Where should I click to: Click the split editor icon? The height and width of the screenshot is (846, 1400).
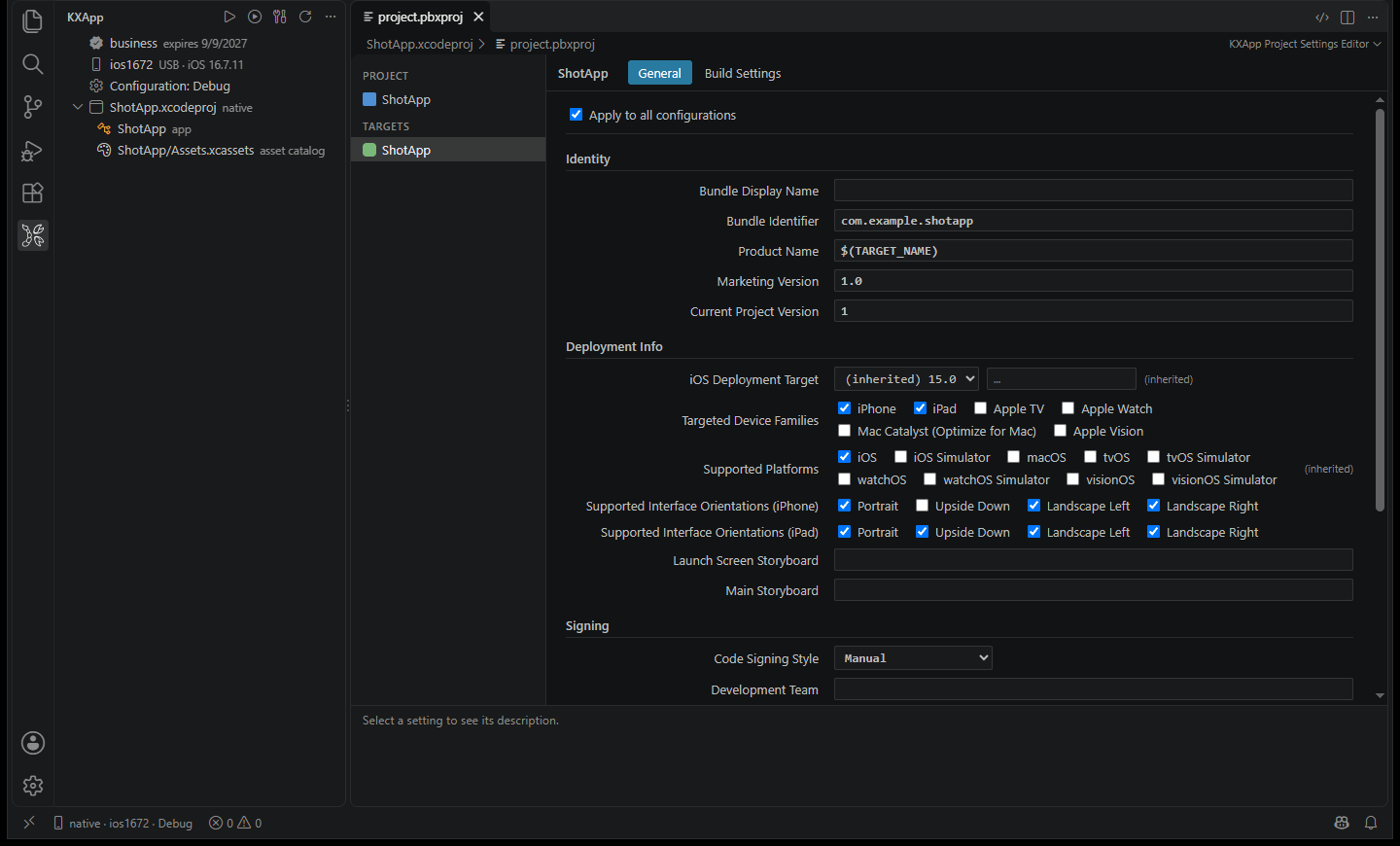[x=1347, y=18]
